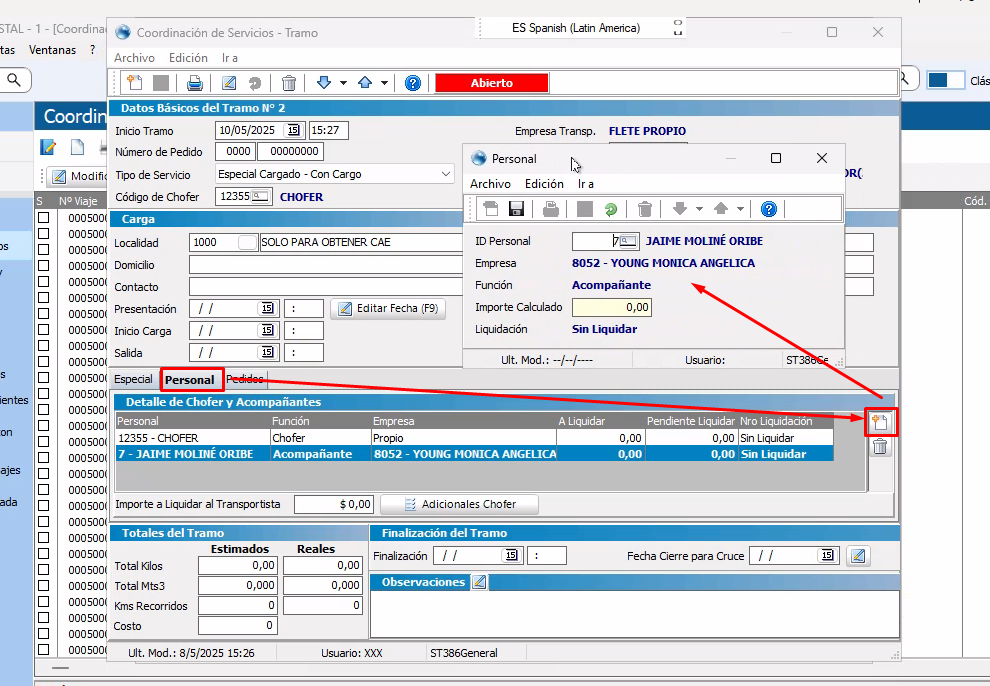Click the search magnifier in the background window
The height and width of the screenshot is (686, 990).
[13, 80]
